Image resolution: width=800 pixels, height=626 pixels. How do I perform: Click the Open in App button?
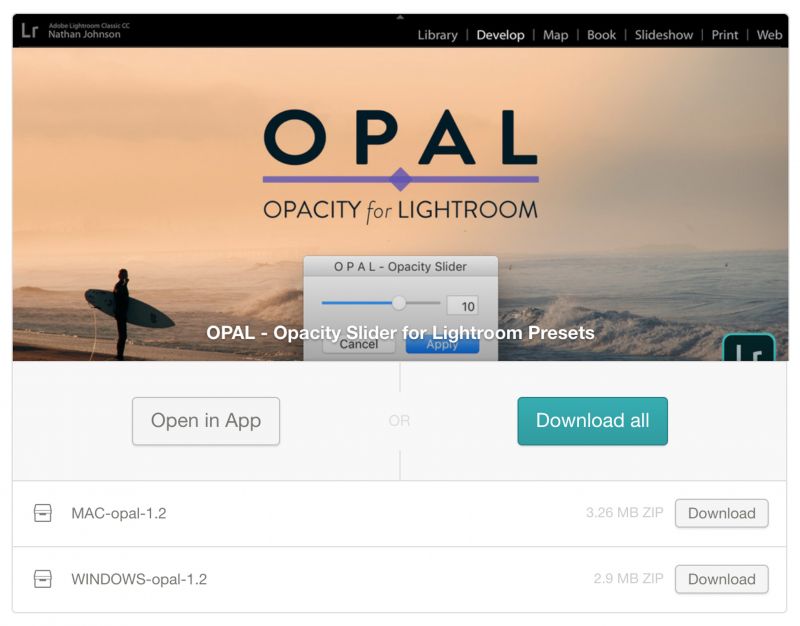pyautogui.click(x=206, y=421)
